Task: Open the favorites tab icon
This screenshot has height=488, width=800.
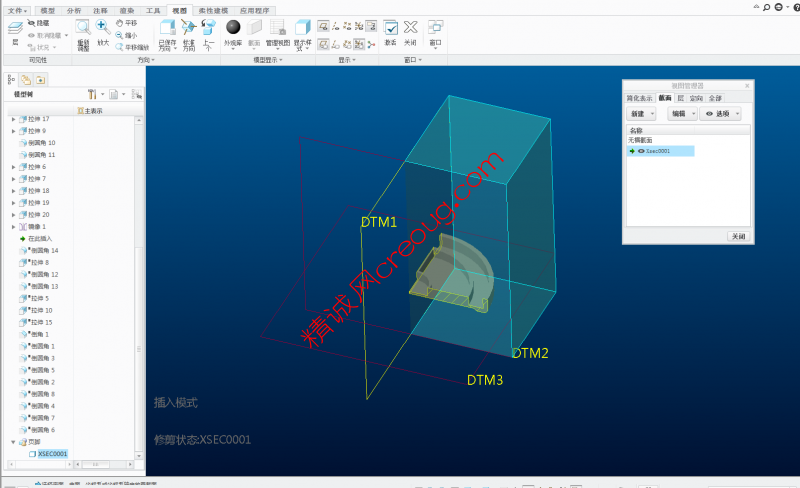Action: (x=40, y=80)
